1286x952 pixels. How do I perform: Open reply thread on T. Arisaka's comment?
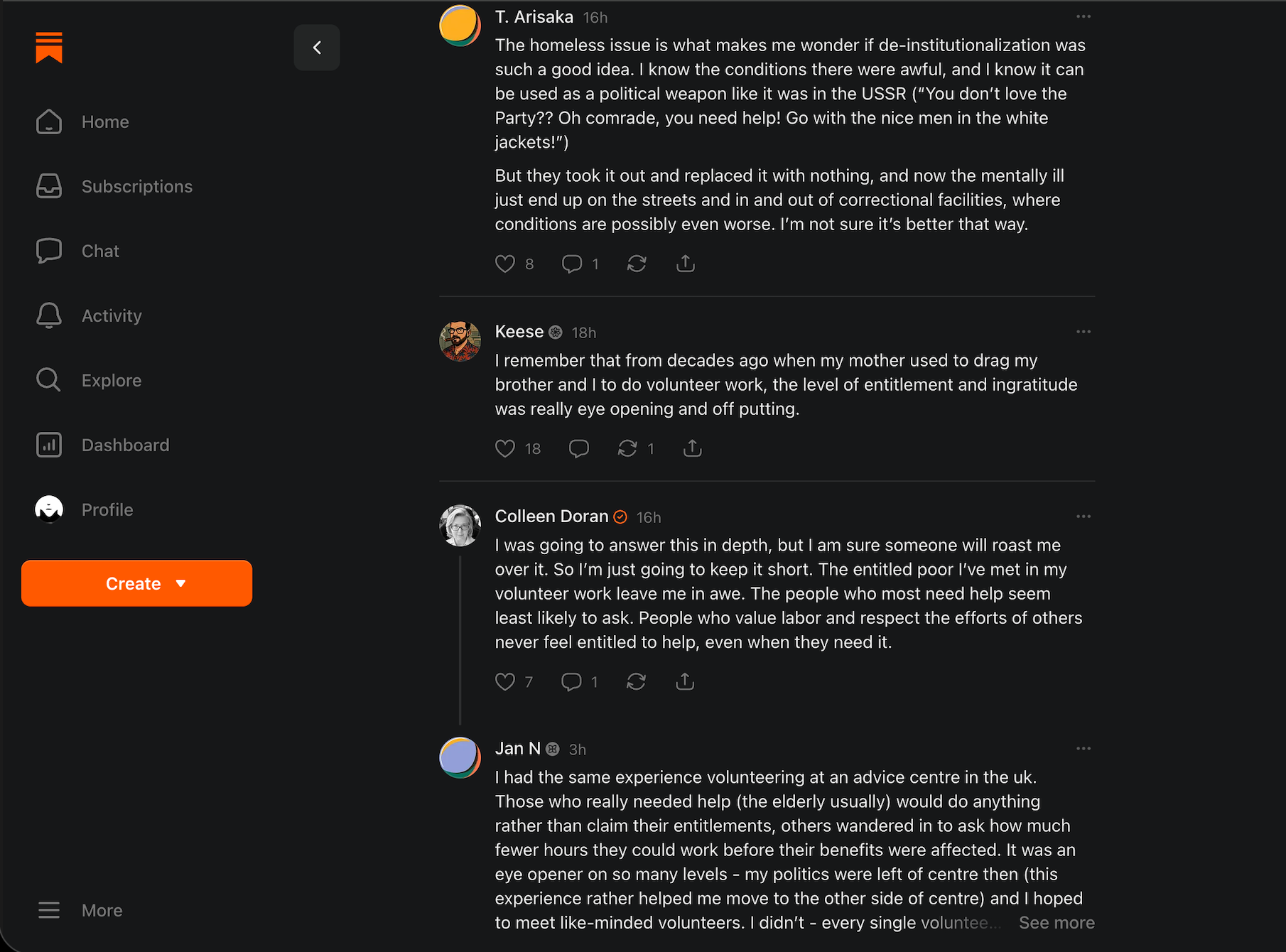(x=572, y=264)
